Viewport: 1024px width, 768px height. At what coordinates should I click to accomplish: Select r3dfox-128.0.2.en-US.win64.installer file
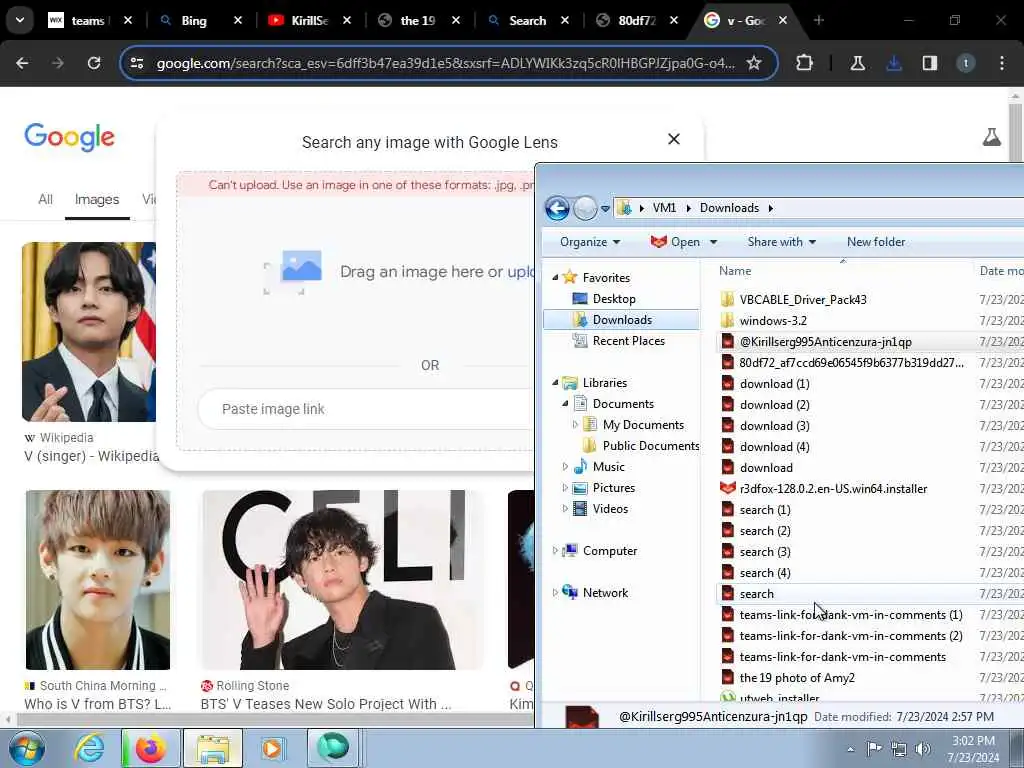point(833,488)
